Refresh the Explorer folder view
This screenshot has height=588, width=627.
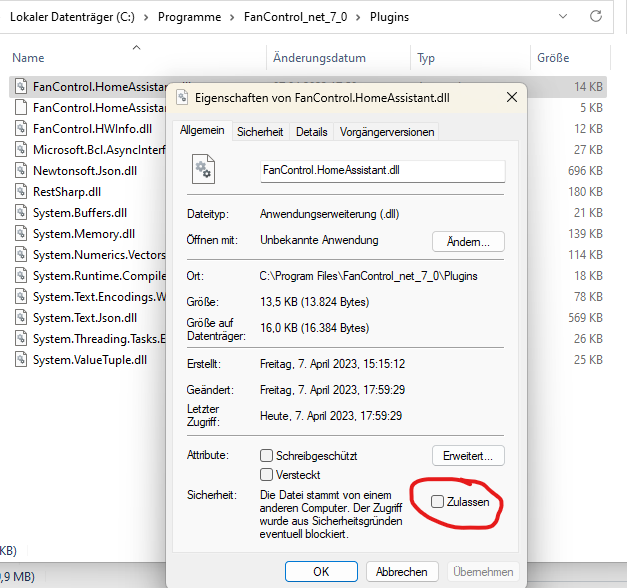click(596, 16)
